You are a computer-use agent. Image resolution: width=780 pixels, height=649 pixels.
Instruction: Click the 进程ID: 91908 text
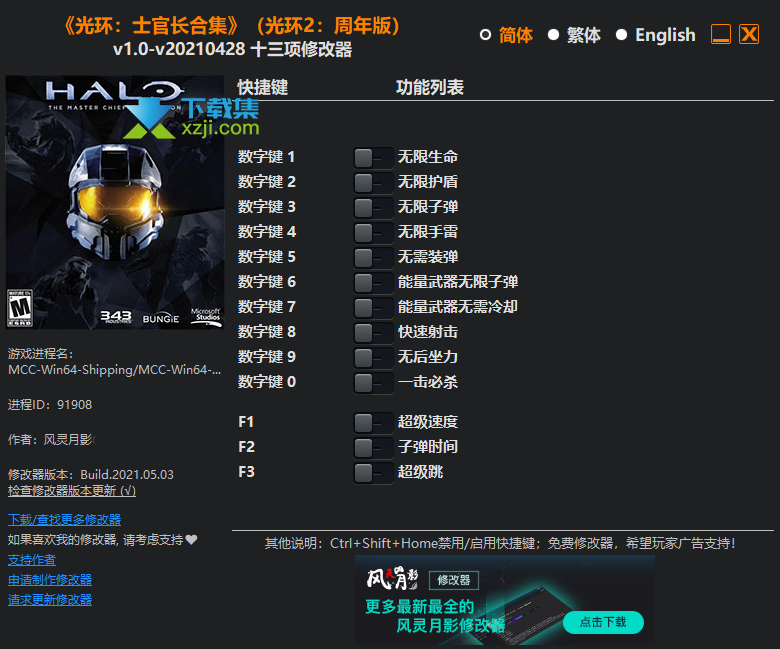pos(50,405)
